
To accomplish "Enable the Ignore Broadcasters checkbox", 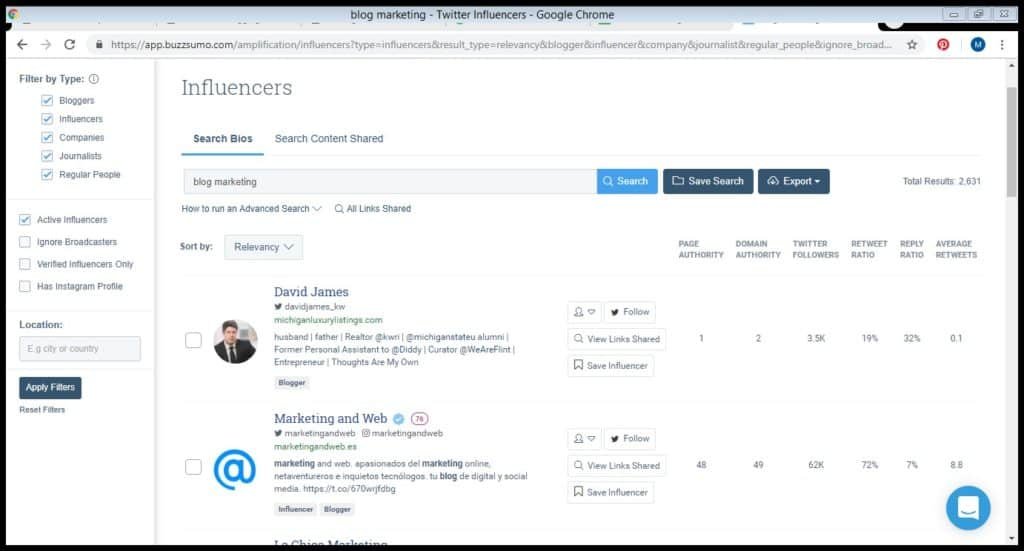I will click(x=25, y=242).
